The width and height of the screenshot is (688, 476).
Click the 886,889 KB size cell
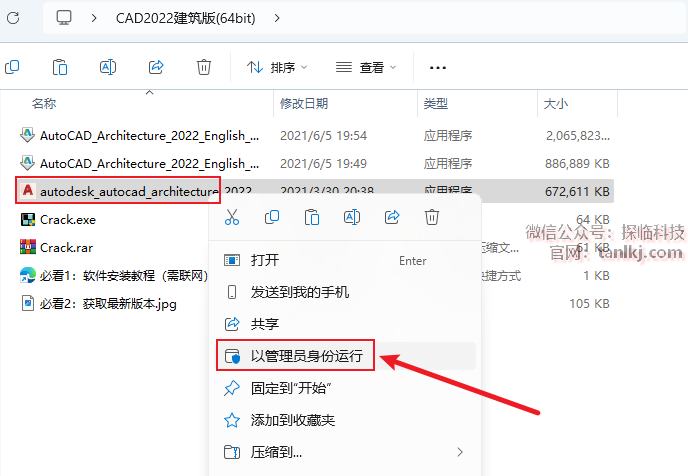pos(577,164)
